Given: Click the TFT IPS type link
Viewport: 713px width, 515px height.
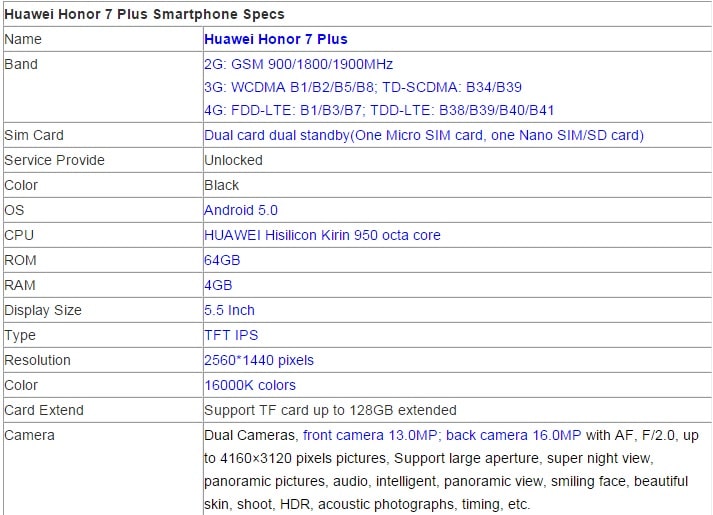Looking at the screenshot, I should point(231,335).
